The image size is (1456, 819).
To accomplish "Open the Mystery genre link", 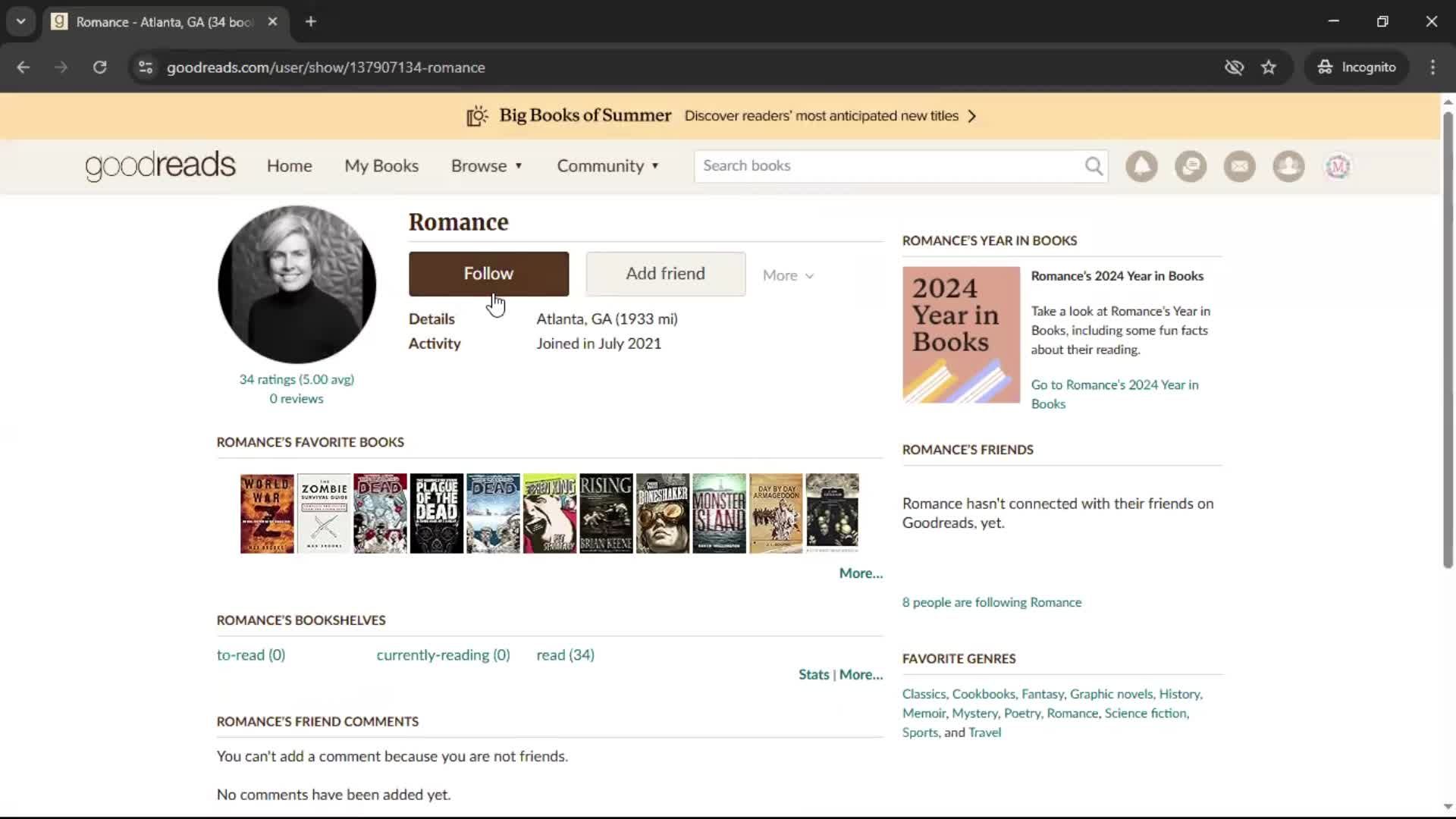I will pyautogui.click(x=974, y=714).
